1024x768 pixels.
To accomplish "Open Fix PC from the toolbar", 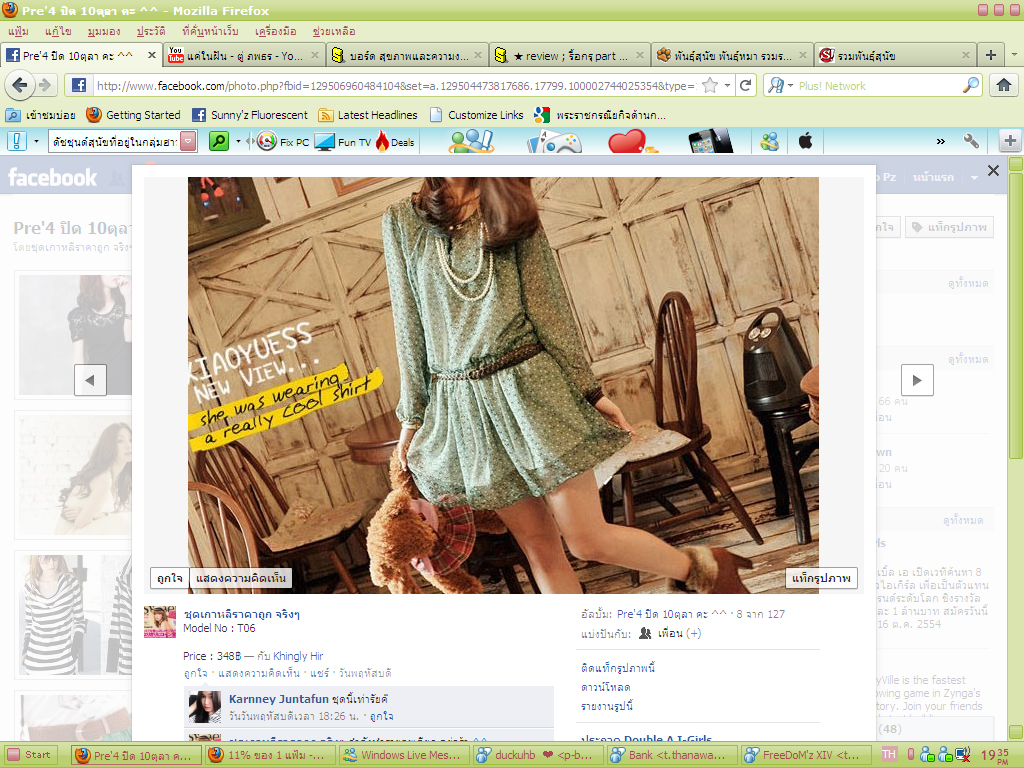I will point(283,142).
